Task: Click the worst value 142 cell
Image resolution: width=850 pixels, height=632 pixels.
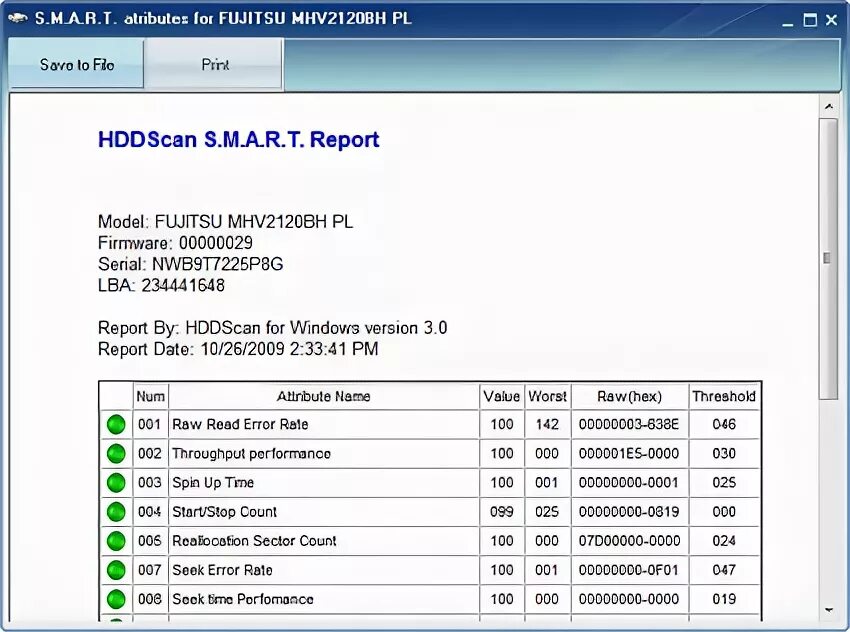Action: (548, 424)
